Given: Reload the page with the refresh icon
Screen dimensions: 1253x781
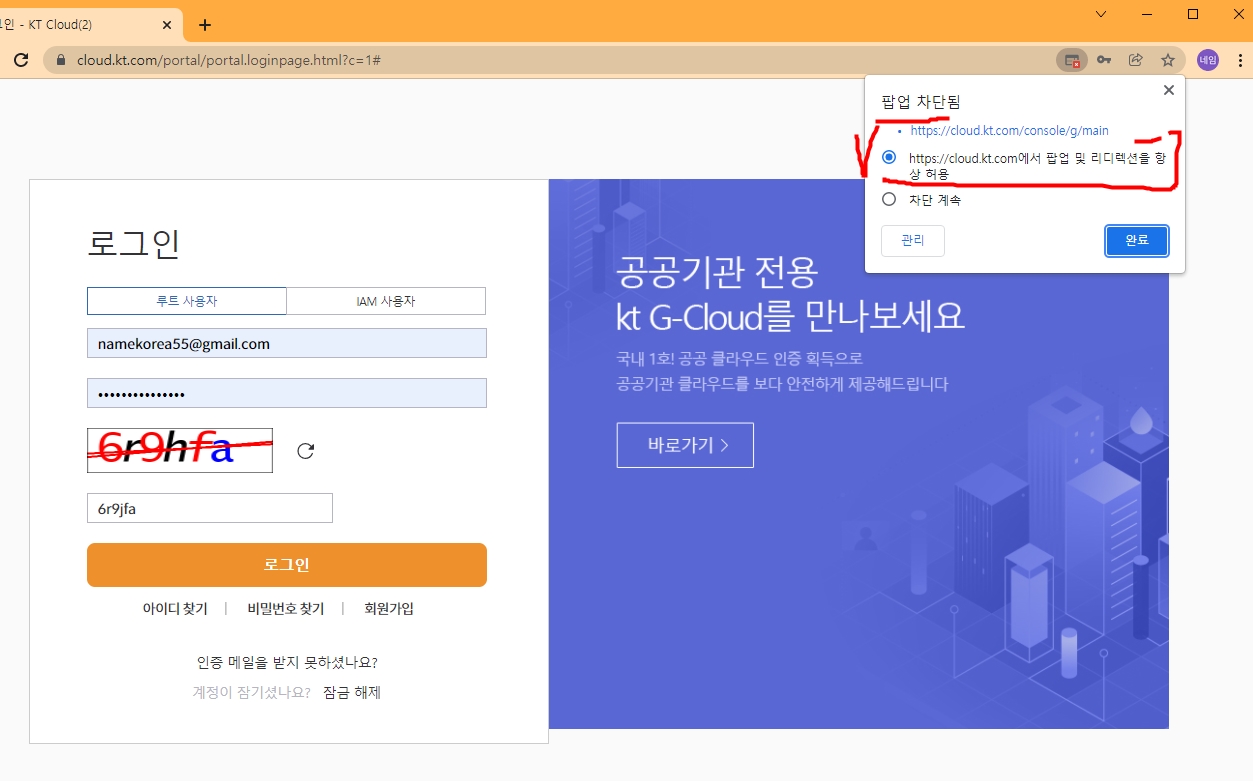Looking at the screenshot, I should (x=20, y=60).
